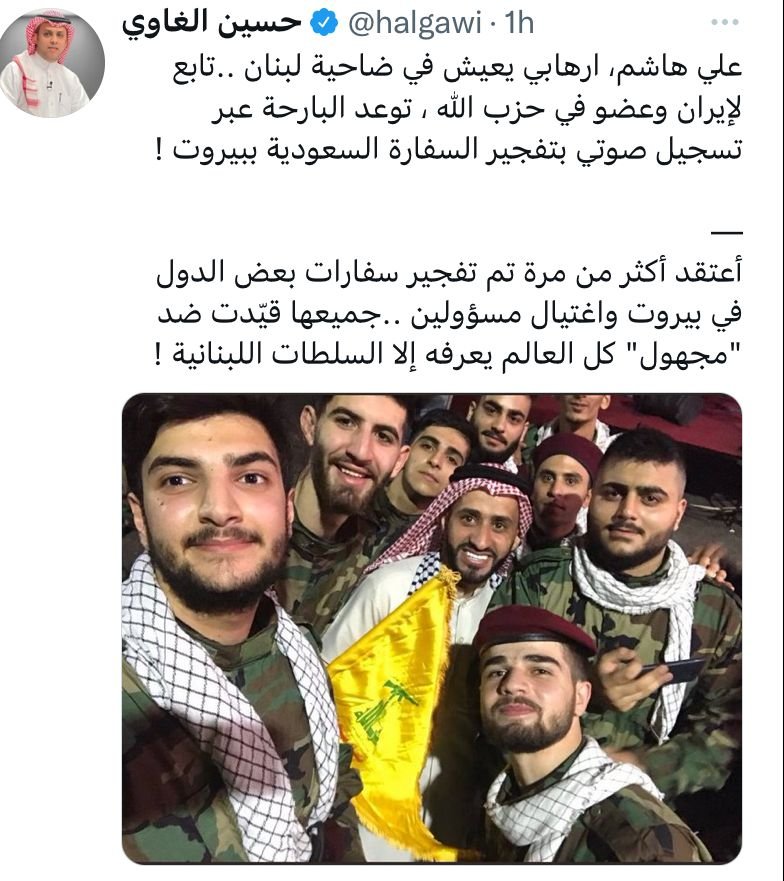Click line في بيروت واغتيال مسؤولين
Screen dimensions: 784x881
(450, 314)
